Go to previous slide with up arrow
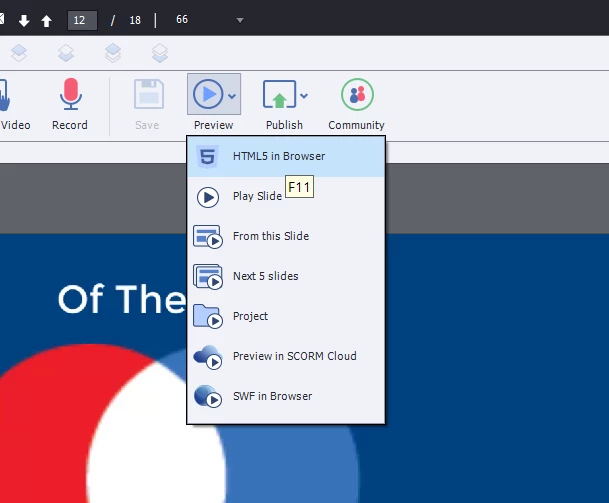 click(x=47, y=21)
